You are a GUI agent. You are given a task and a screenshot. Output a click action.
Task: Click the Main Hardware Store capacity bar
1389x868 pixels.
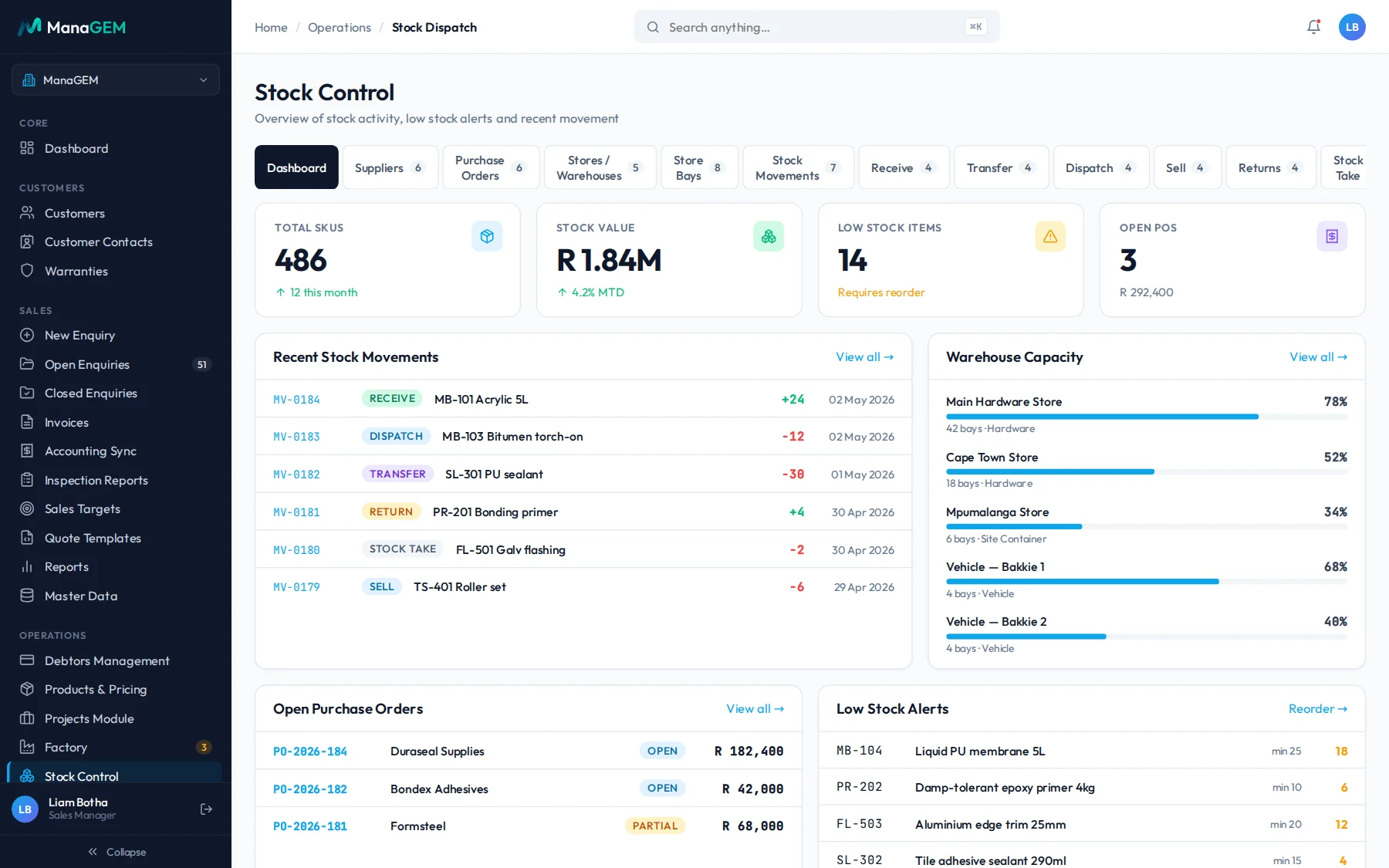pyautogui.click(x=1147, y=417)
